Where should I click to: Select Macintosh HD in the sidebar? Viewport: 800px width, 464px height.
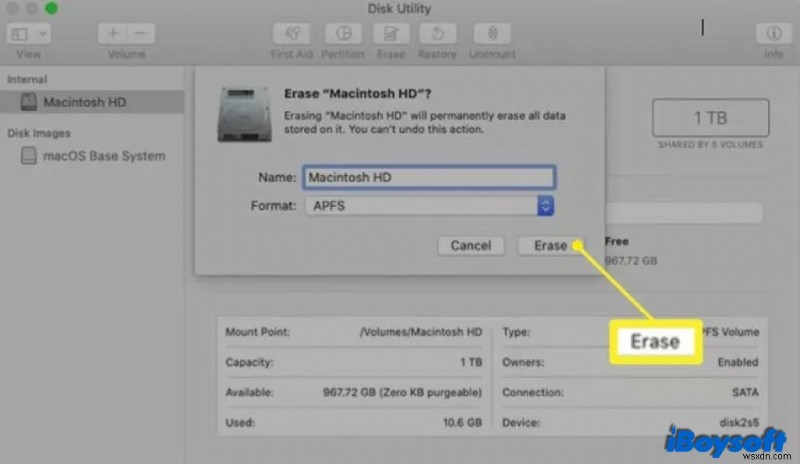pyautogui.click(x=92, y=102)
